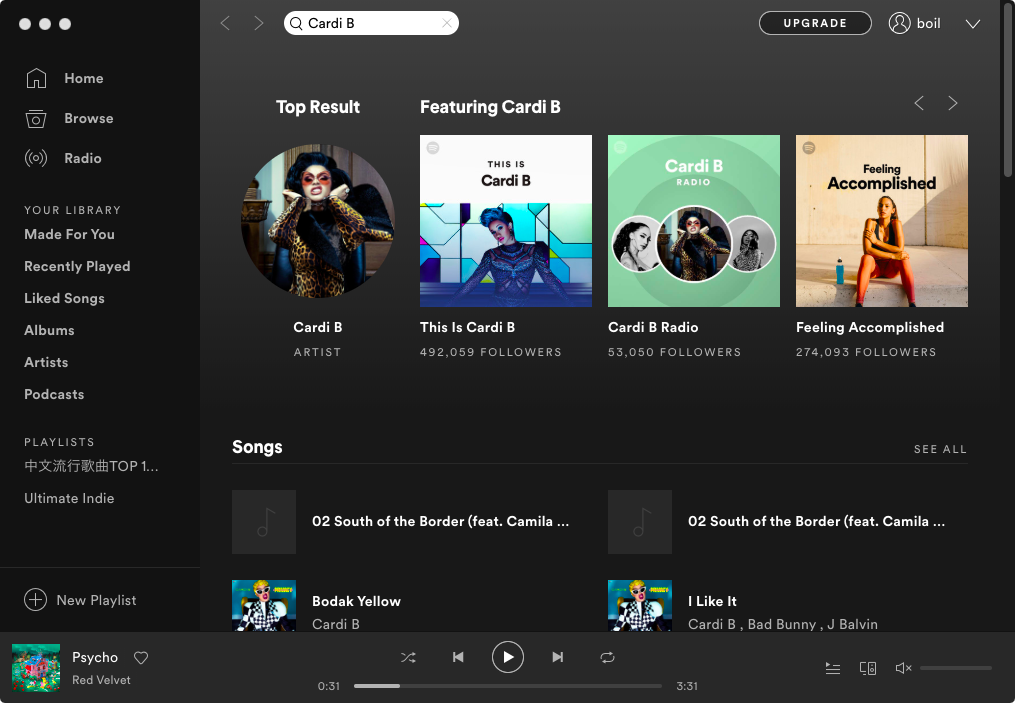Open This Is Cardi B playlist cover

click(506, 221)
